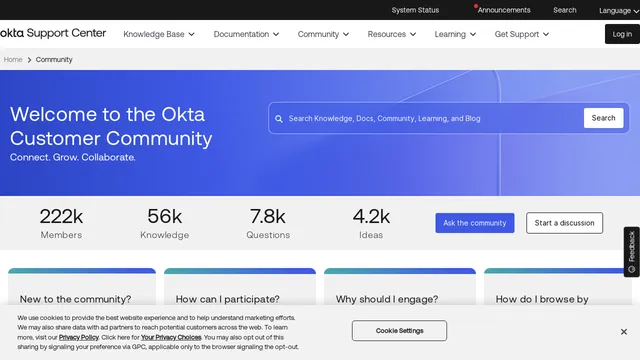Open the How can I participate? card
Screen dimensions: 640x360
coord(240,287)
